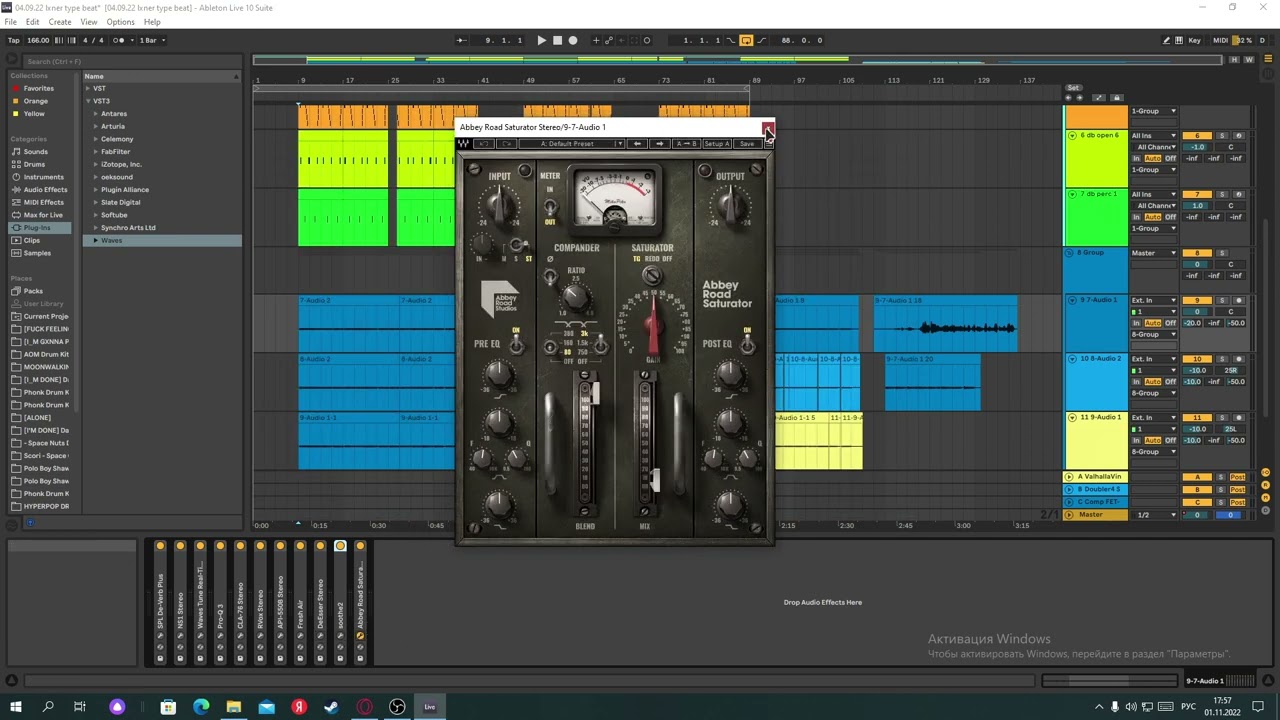Click plugin Redo arrow in Waves toolbar
This screenshot has height=720, width=1280.
[x=506, y=144]
